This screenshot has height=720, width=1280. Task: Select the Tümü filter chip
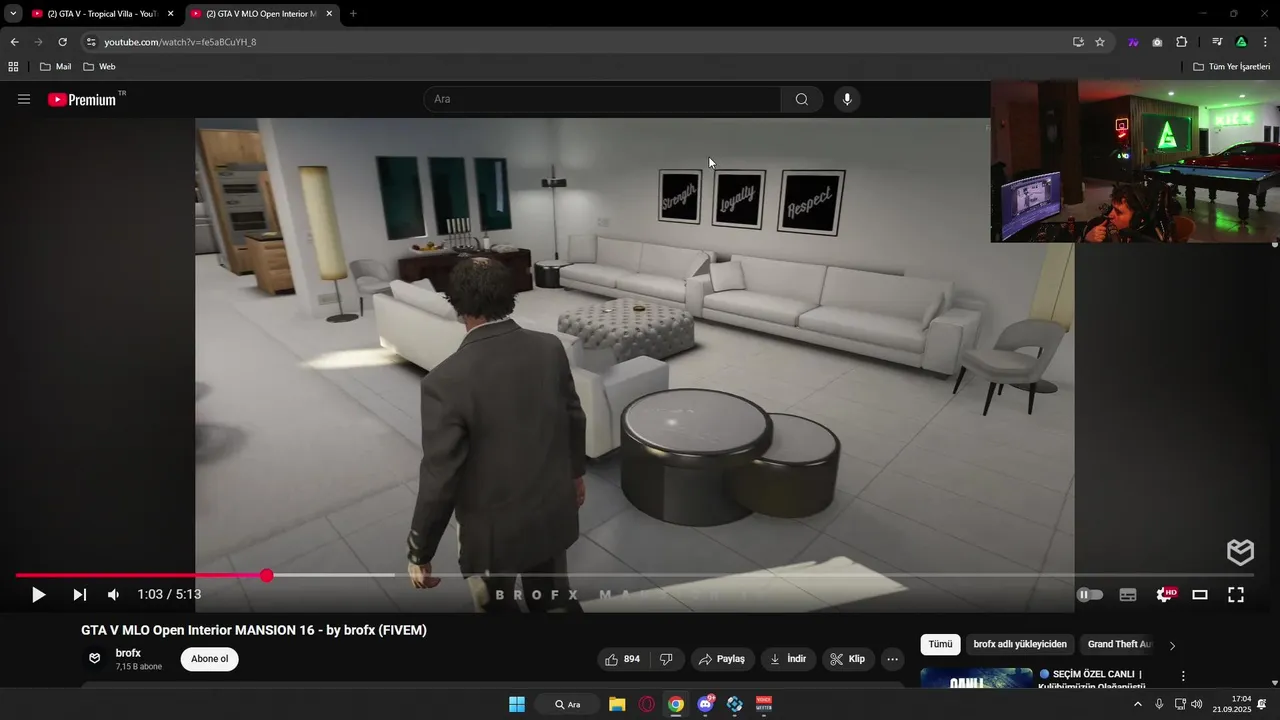(940, 645)
